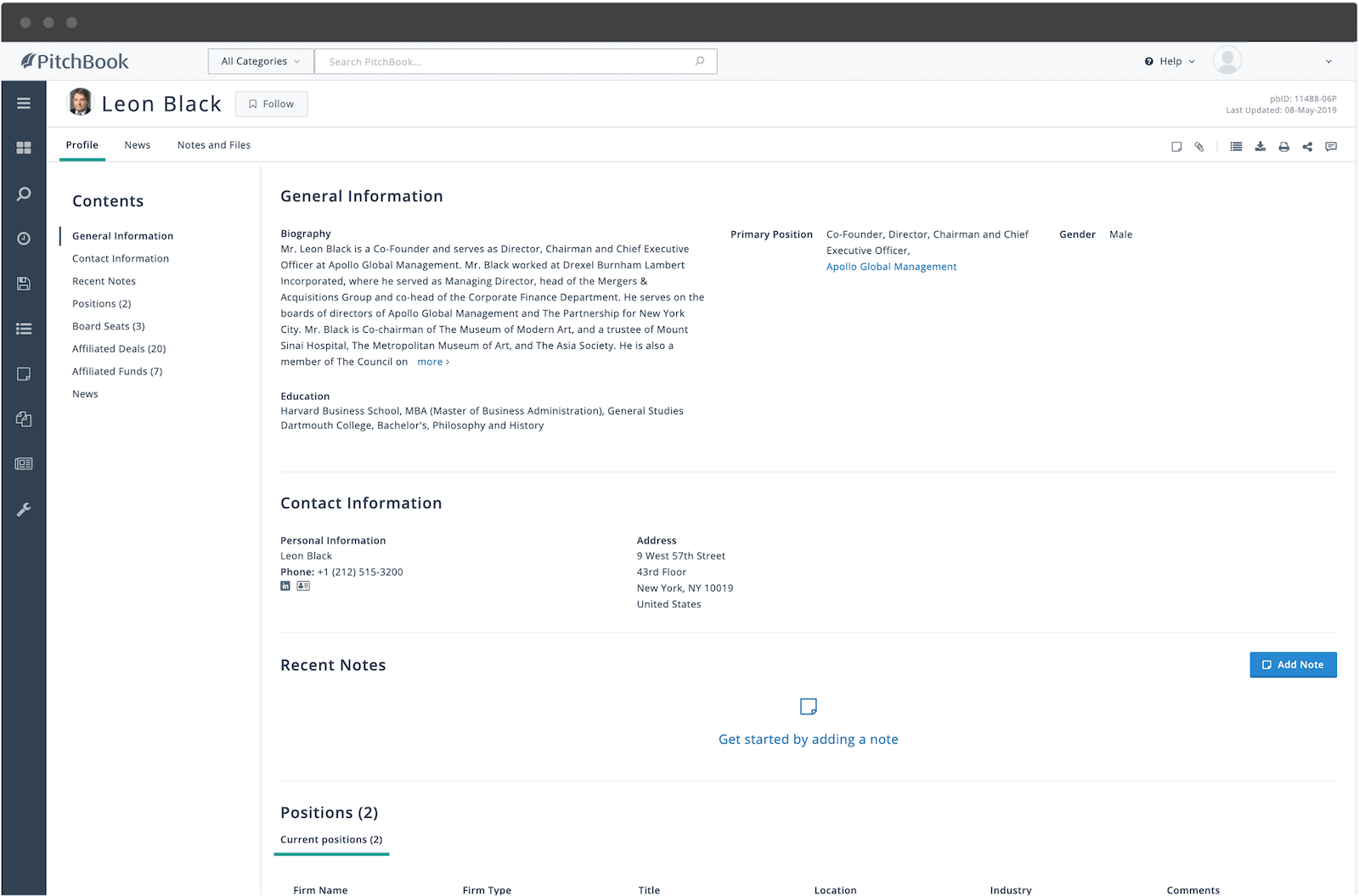1359x896 pixels.
Task: Click the Dartmouth College education line
Action: tap(412, 425)
